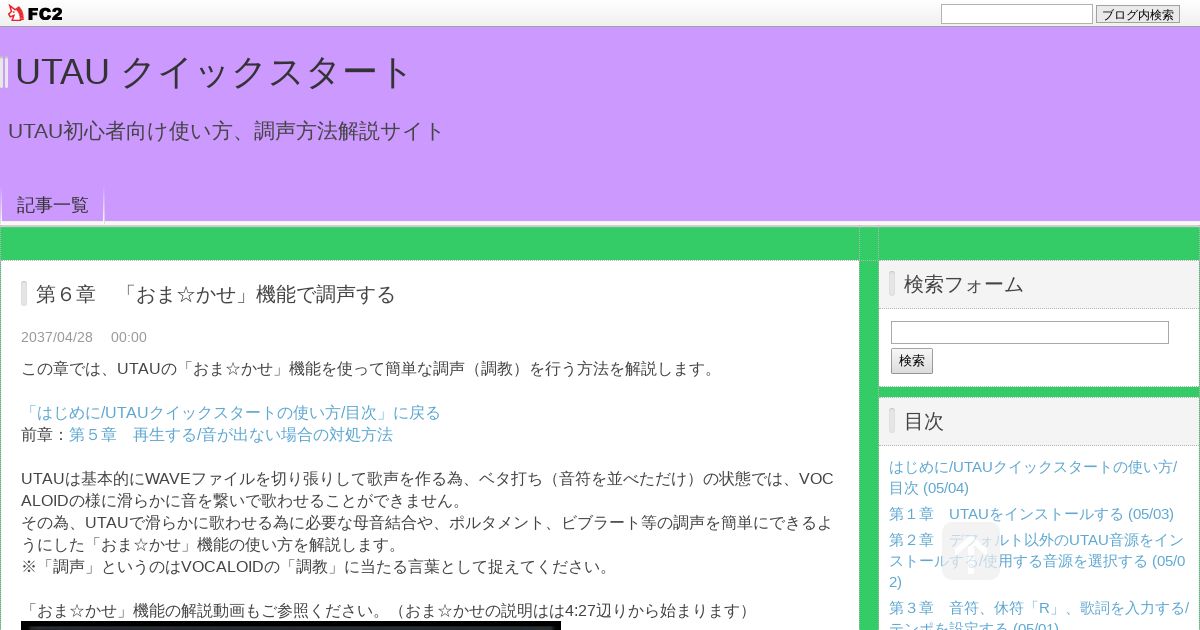Image resolution: width=1200 pixels, height=630 pixels.
Task: Click the 検索フォーム text input
Action: pyautogui.click(x=1029, y=332)
